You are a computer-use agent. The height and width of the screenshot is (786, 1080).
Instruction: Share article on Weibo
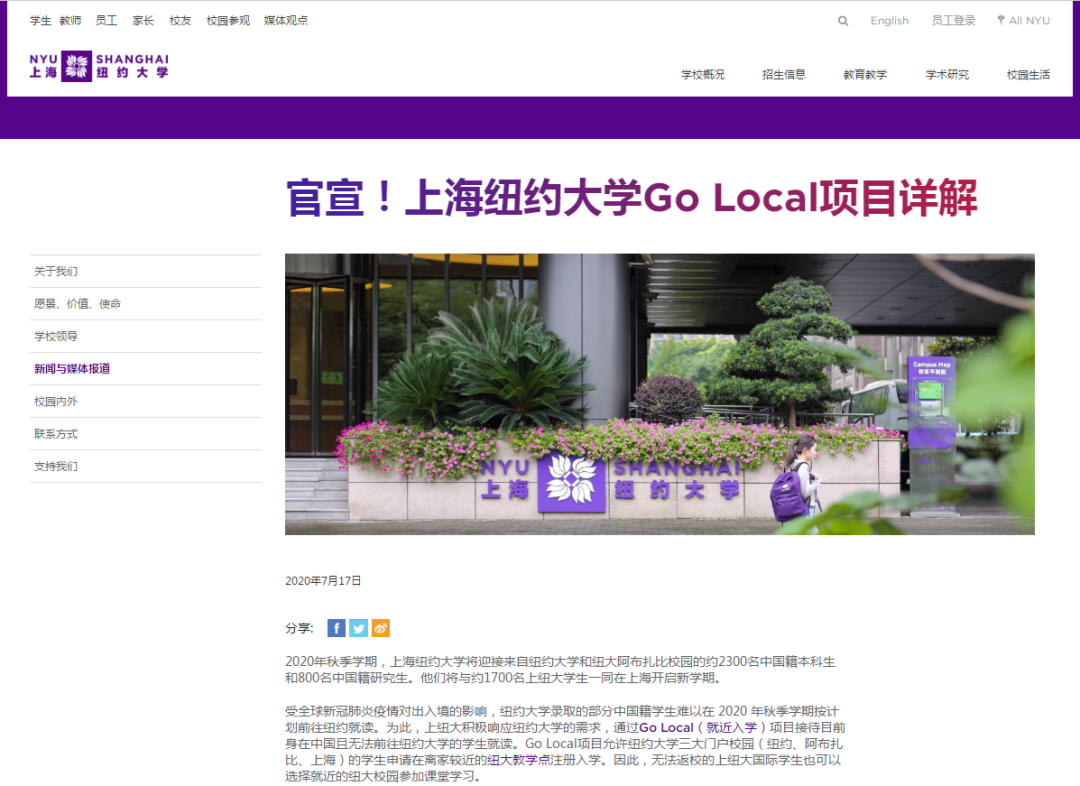(x=380, y=628)
